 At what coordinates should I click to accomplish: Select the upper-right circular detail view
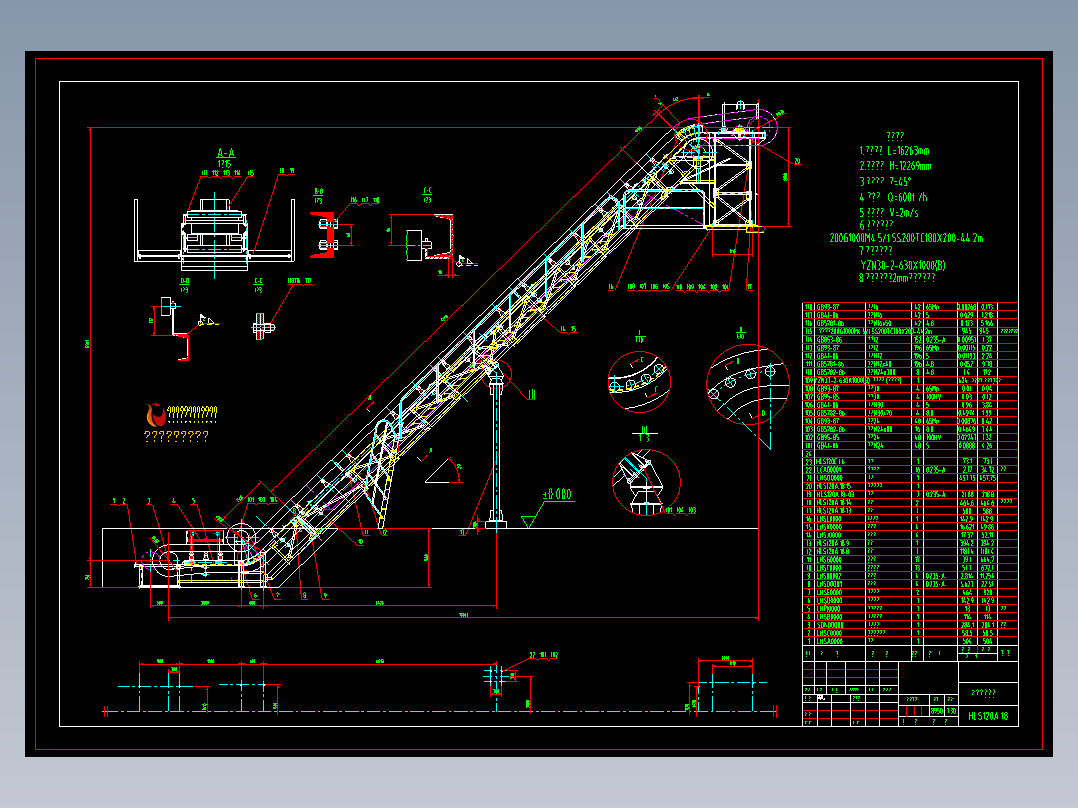pyautogui.click(x=747, y=384)
